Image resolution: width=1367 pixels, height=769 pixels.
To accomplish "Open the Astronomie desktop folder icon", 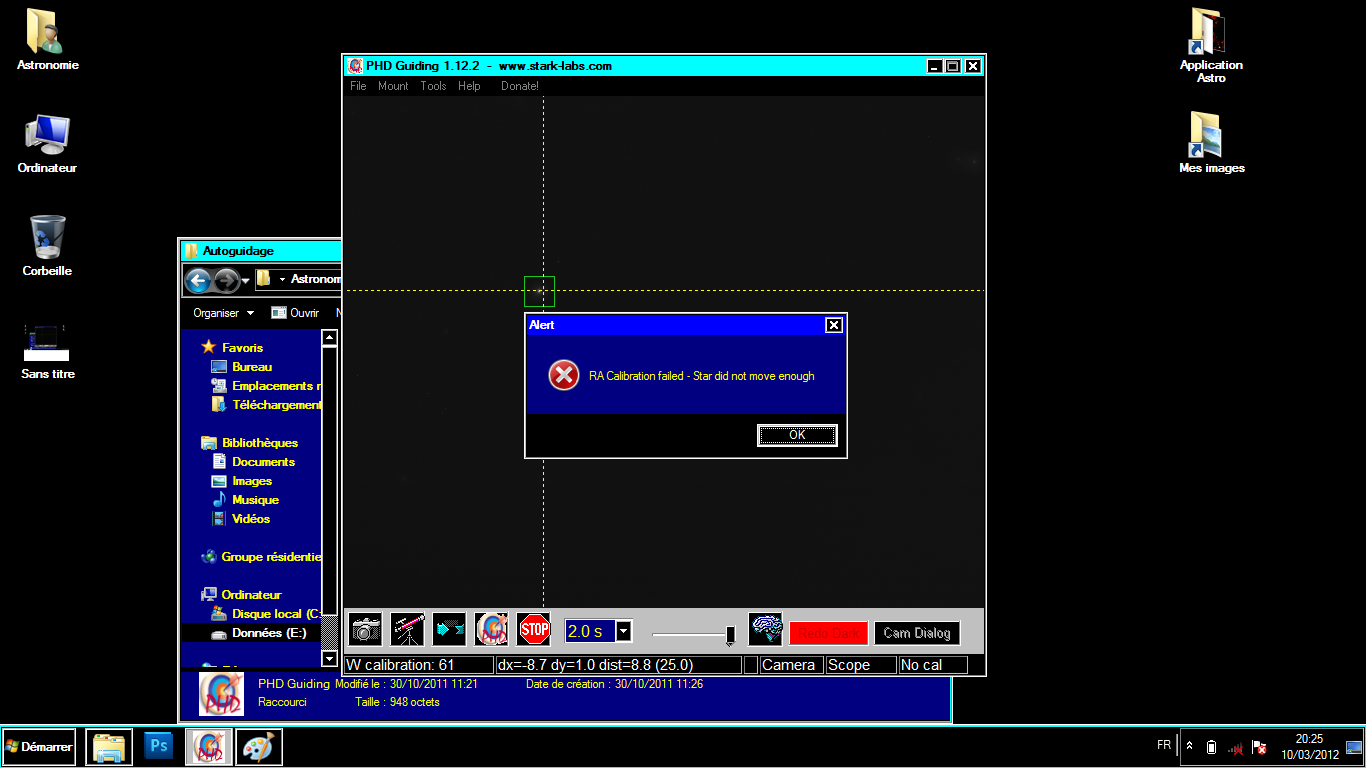I will pos(47,40).
